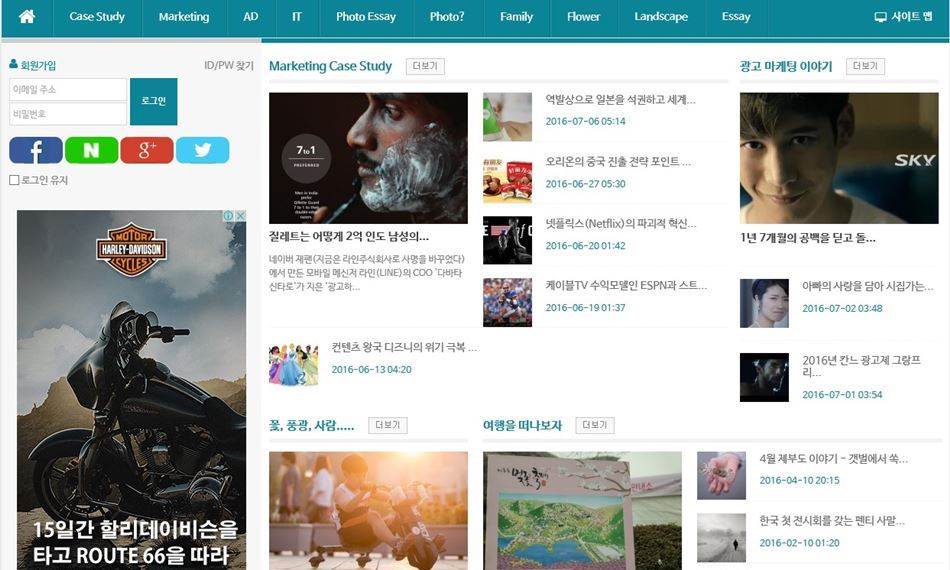Open the 사이트 맵 sitemap link
The image size is (950, 570).
[904, 16]
